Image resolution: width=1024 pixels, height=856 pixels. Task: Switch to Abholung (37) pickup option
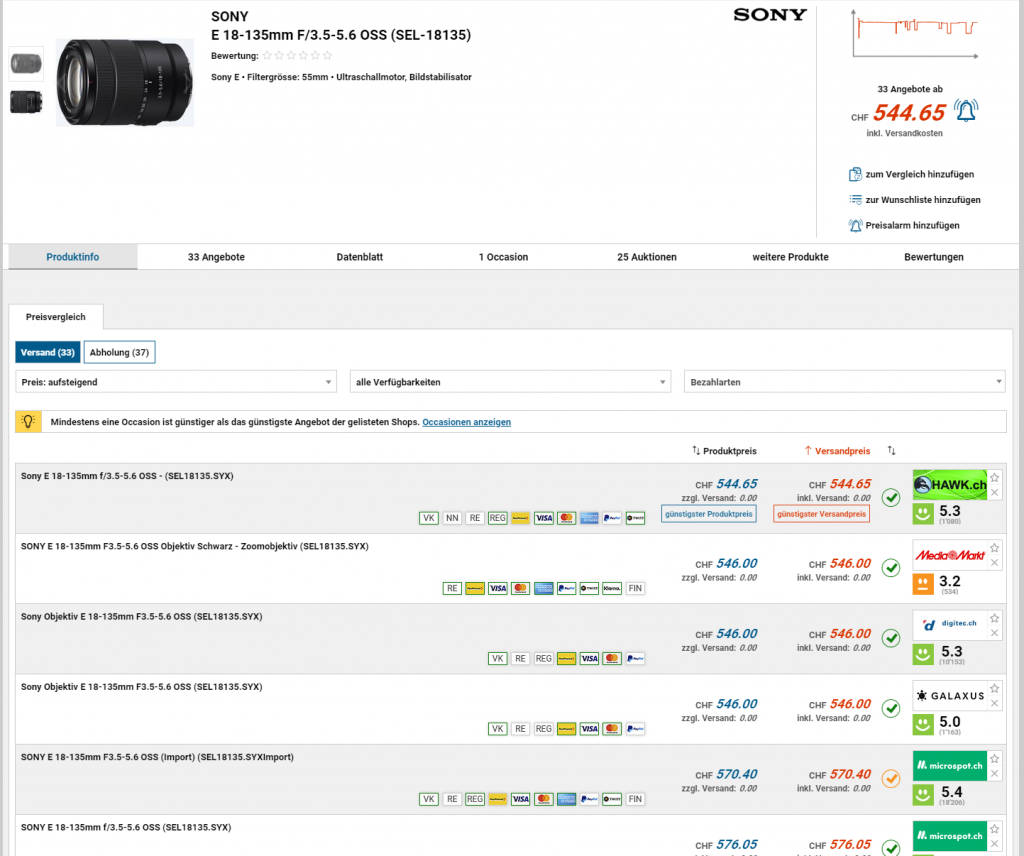pyautogui.click(x=119, y=352)
